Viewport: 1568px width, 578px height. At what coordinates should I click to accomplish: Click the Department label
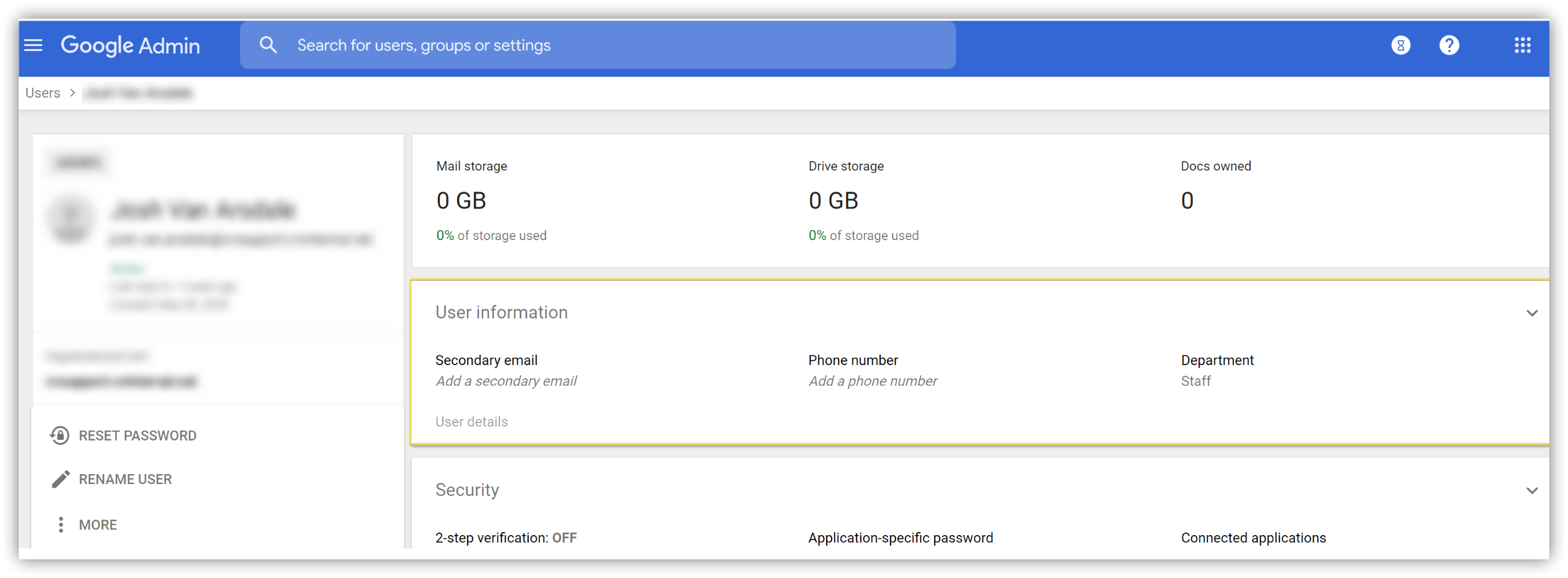coord(1217,360)
